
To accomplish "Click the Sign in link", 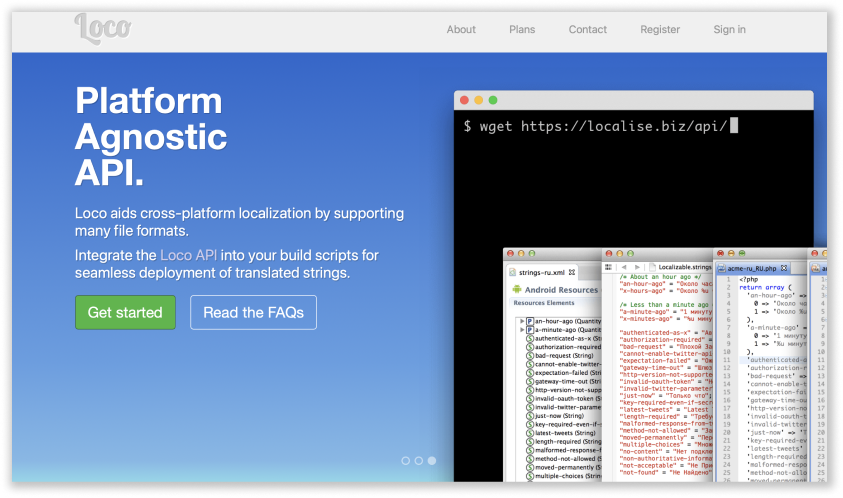I will point(729,30).
